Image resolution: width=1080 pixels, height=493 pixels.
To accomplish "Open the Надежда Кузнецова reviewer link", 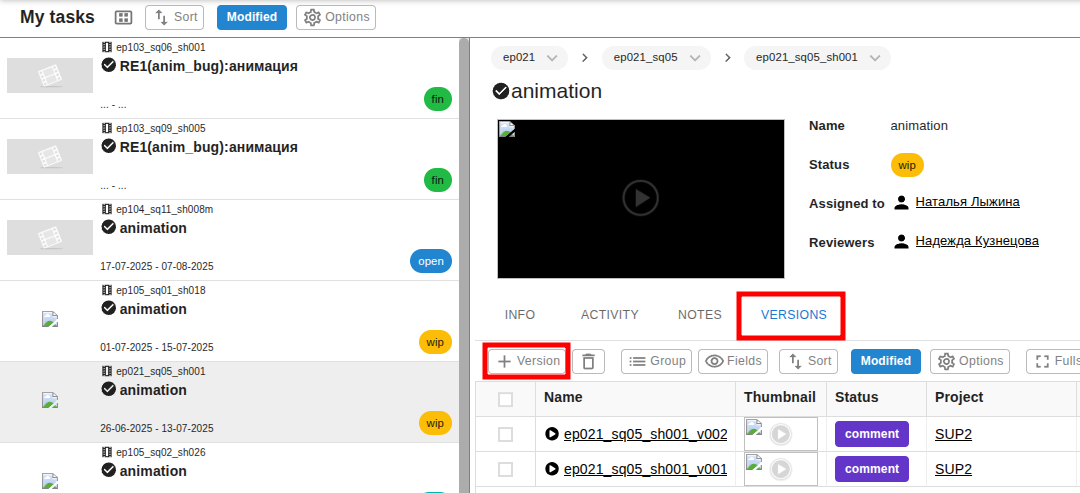I will pos(977,241).
